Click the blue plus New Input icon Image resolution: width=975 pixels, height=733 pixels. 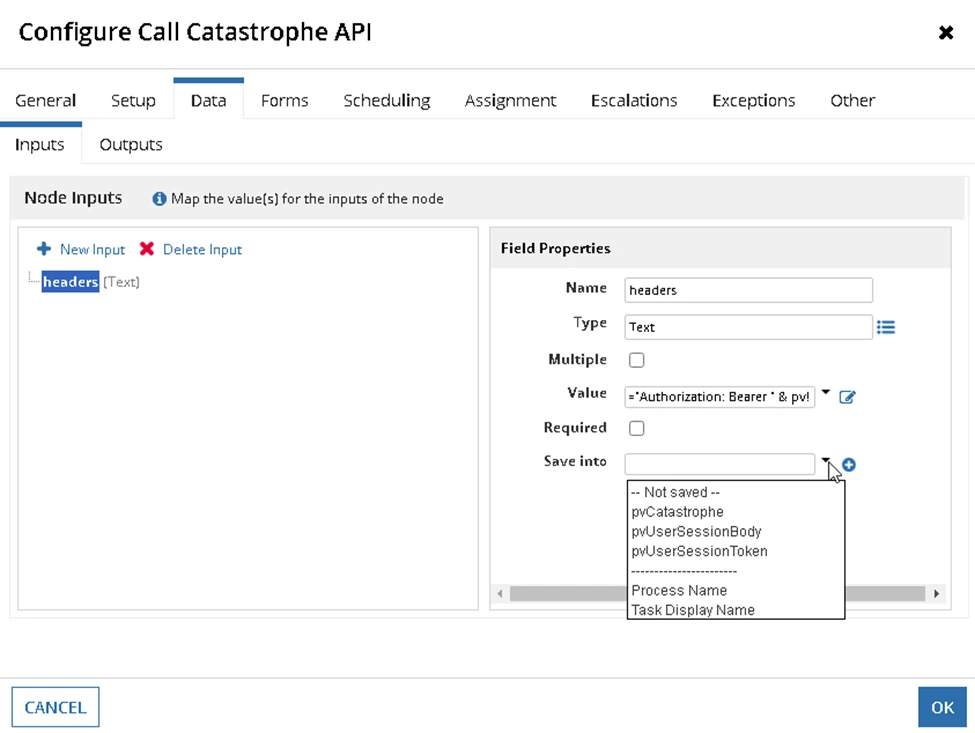[44, 249]
